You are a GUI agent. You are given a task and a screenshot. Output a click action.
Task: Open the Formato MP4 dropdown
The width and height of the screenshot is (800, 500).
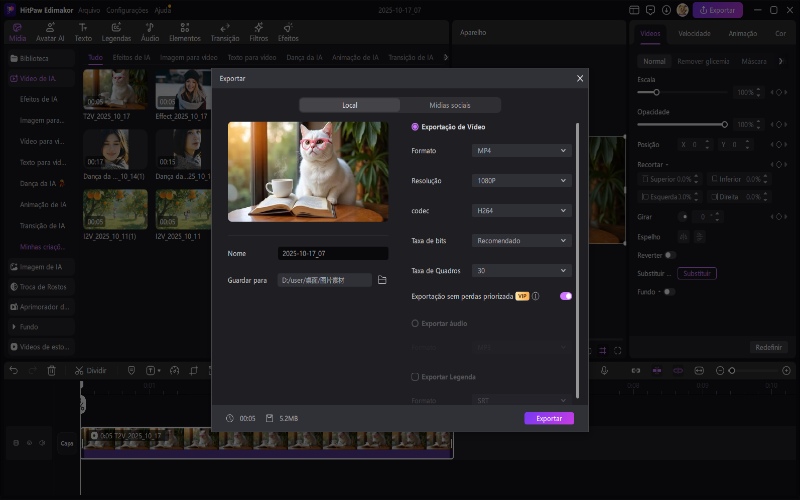[521, 150]
